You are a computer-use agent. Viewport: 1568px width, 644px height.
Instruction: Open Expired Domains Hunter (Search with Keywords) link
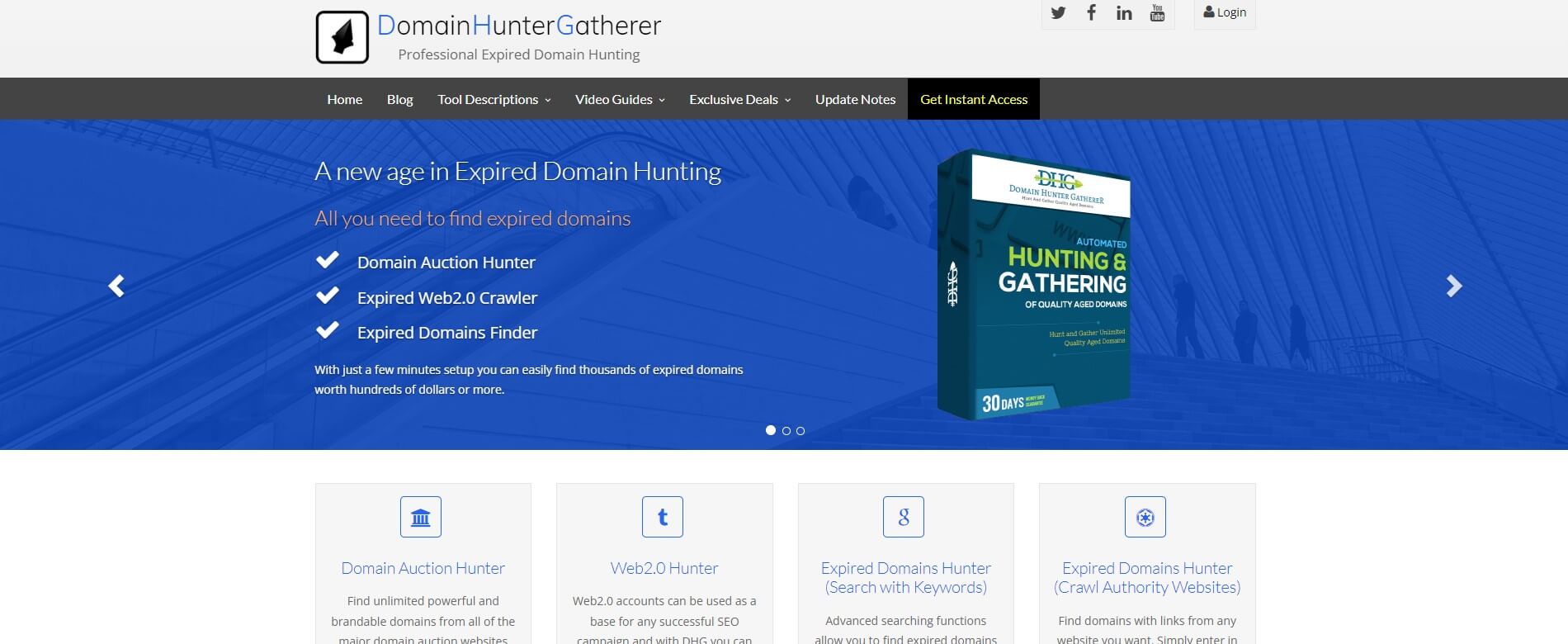tap(906, 578)
